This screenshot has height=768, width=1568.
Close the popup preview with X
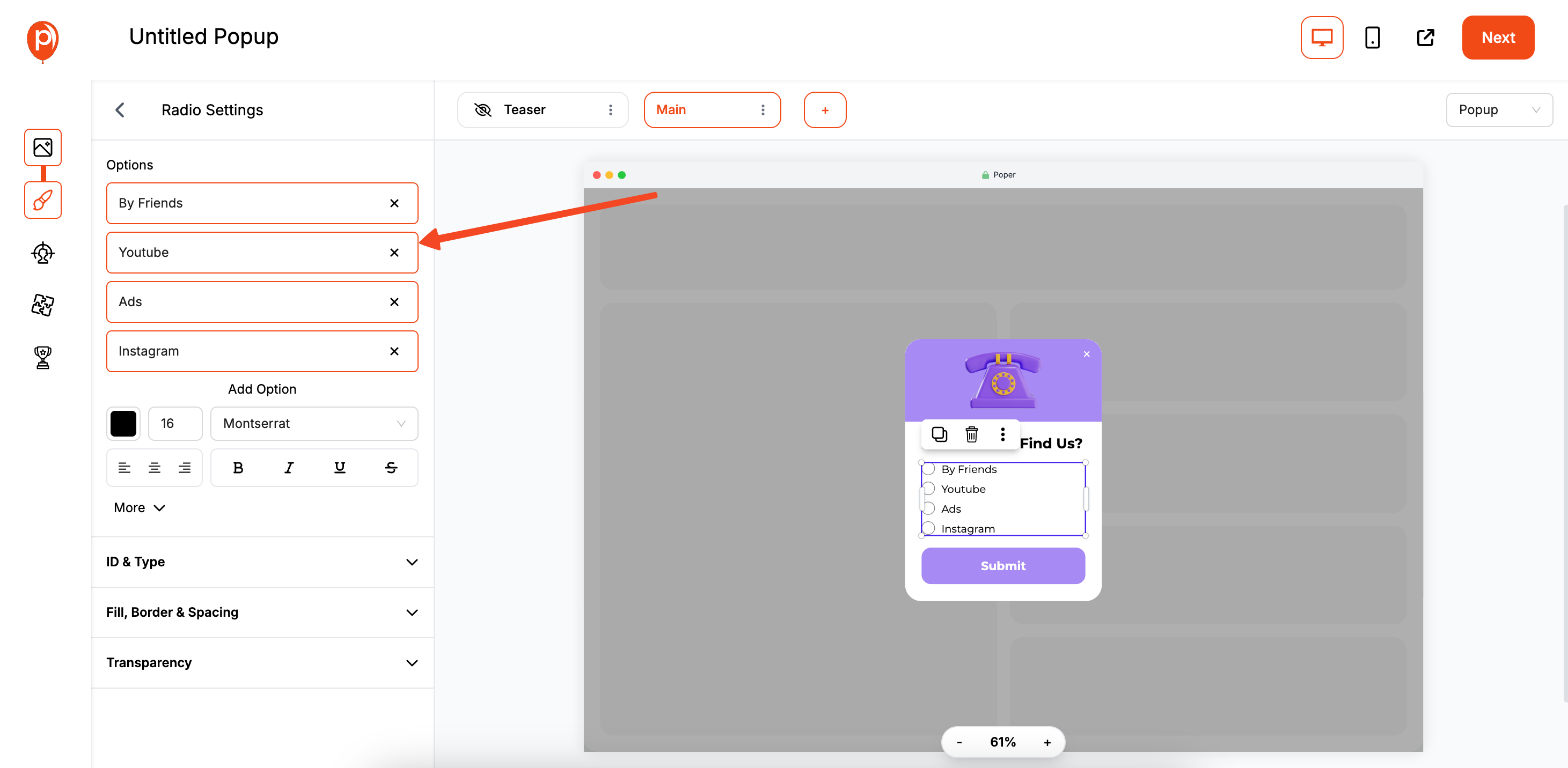pyautogui.click(x=1087, y=354)
